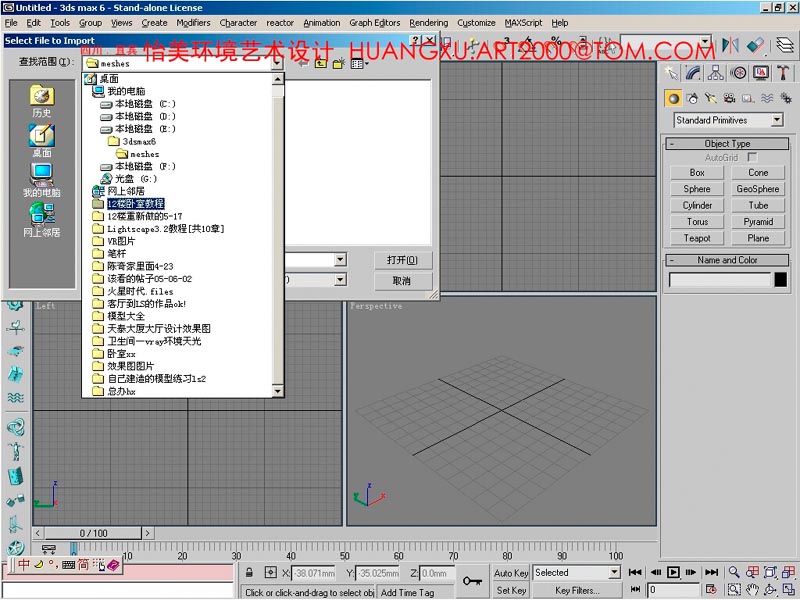
Task: Click the Cylinder primitive button
Action: click(697, 206)
